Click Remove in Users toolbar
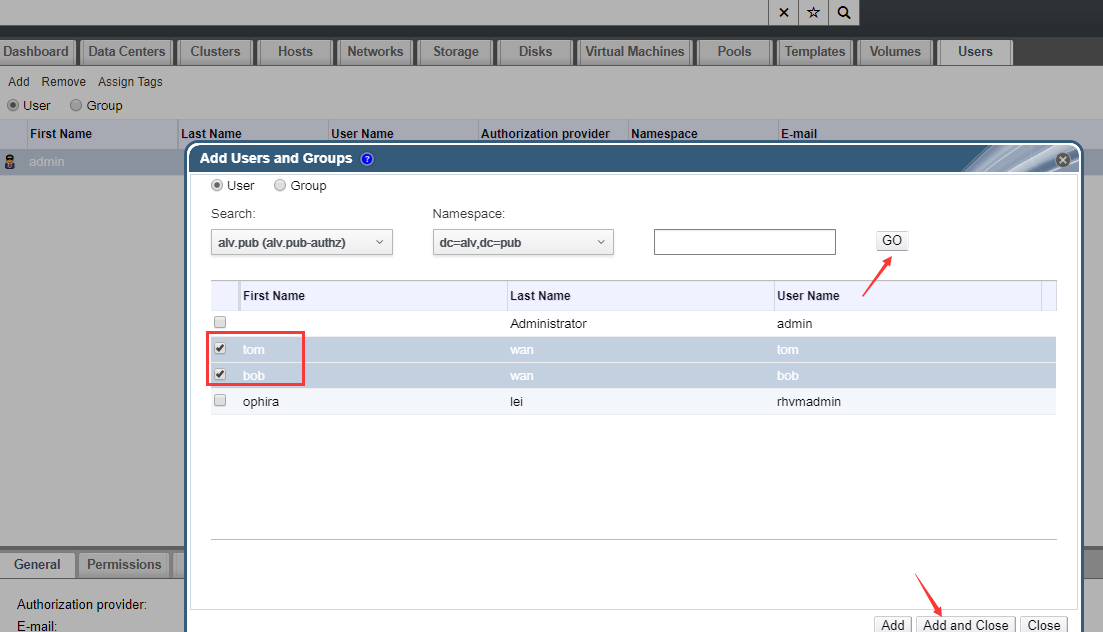This screenshot has height=632, width=1103. pyautogui.click(x=63, y=82)
